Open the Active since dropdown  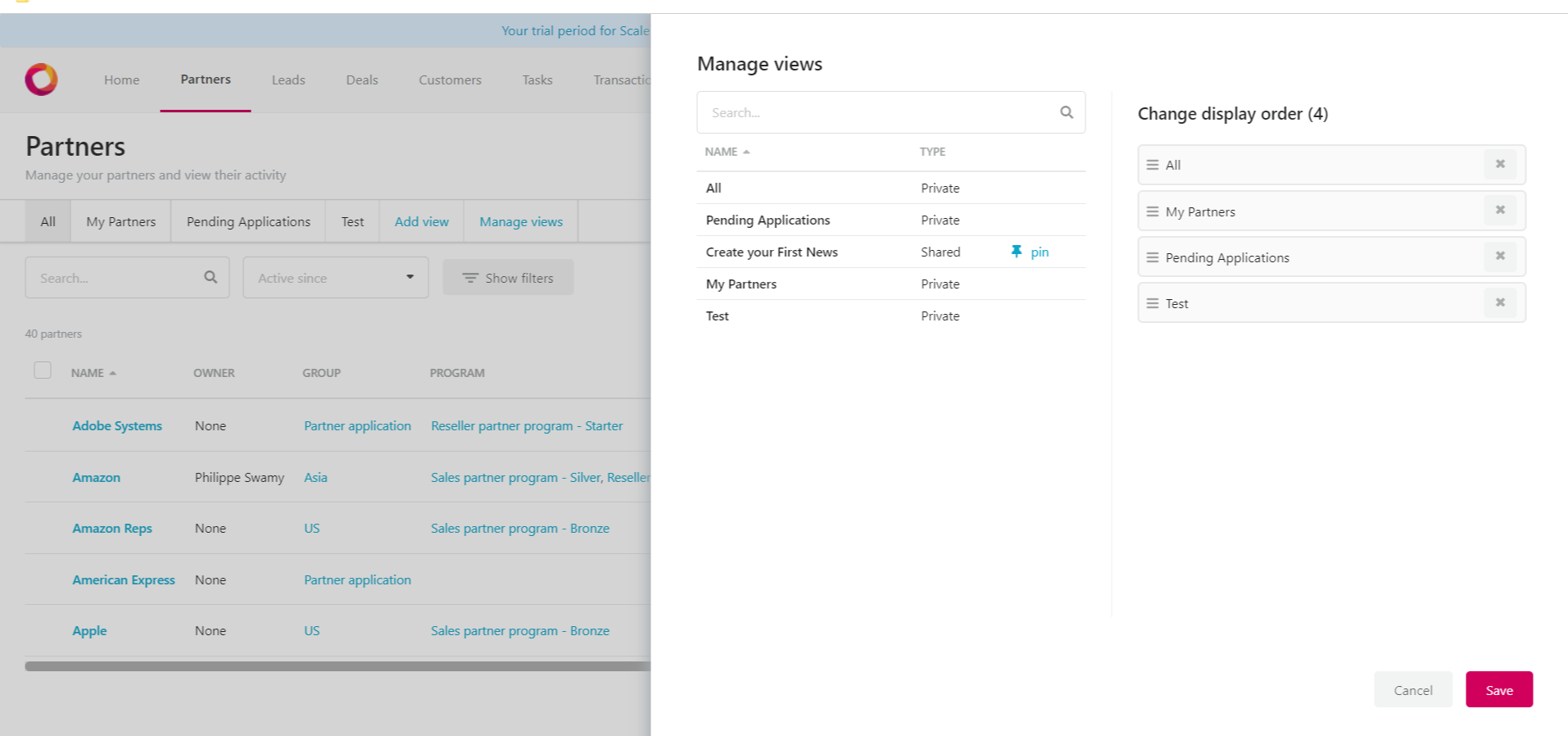click(x=336, y=278)
